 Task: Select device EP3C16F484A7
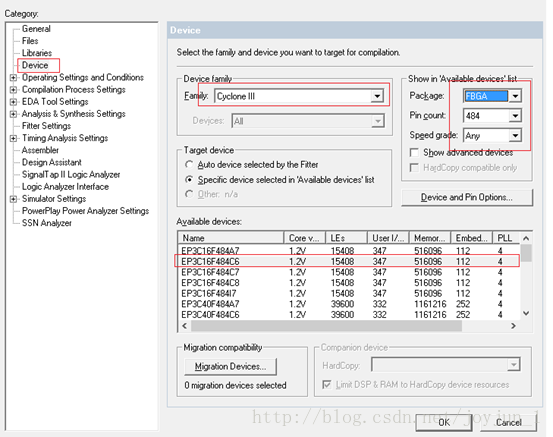pos(348,251)
